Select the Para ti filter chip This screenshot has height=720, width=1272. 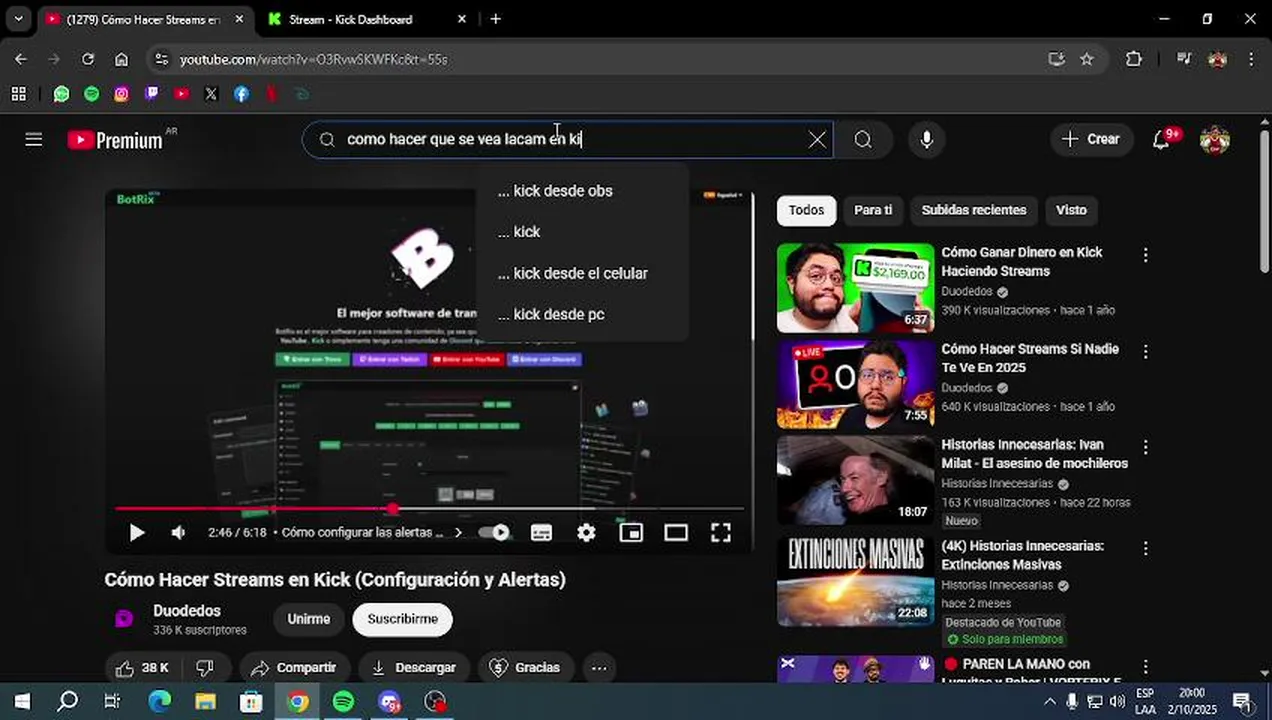click(x=873, y=210)
